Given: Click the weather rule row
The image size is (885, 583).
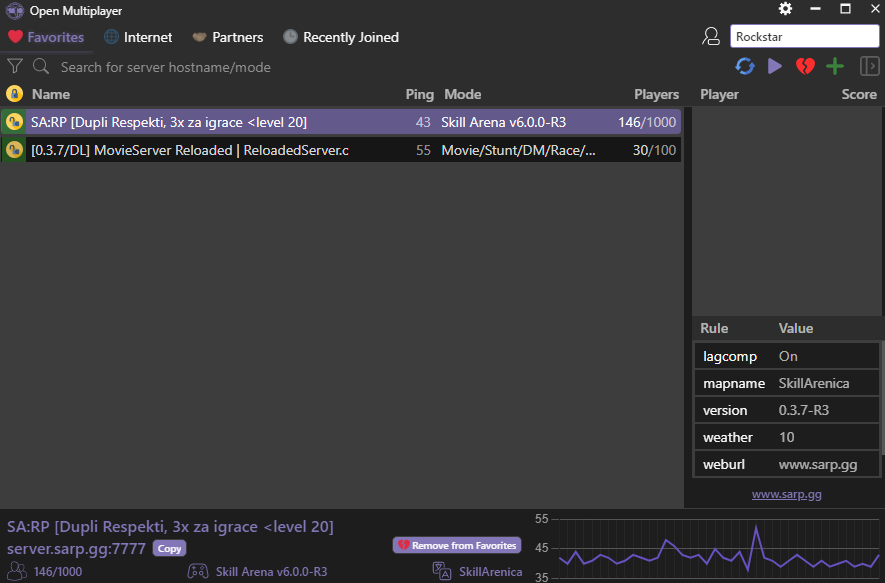Looking at the screenshot, I should tap(787, 437).
